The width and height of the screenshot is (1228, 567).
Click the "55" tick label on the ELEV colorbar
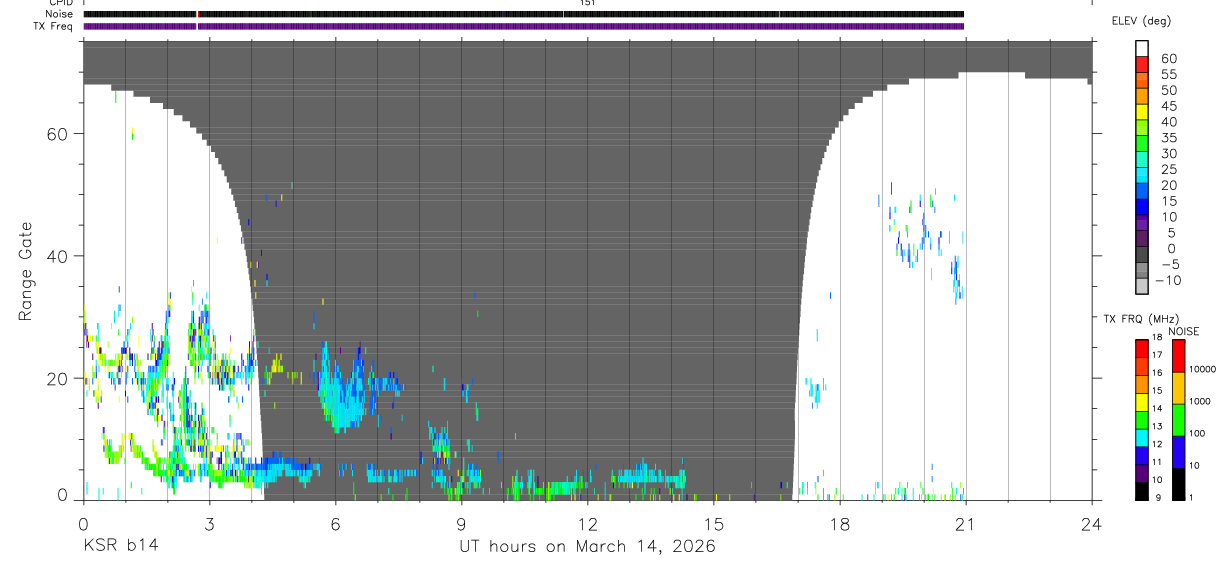(x=1168, y=75)
